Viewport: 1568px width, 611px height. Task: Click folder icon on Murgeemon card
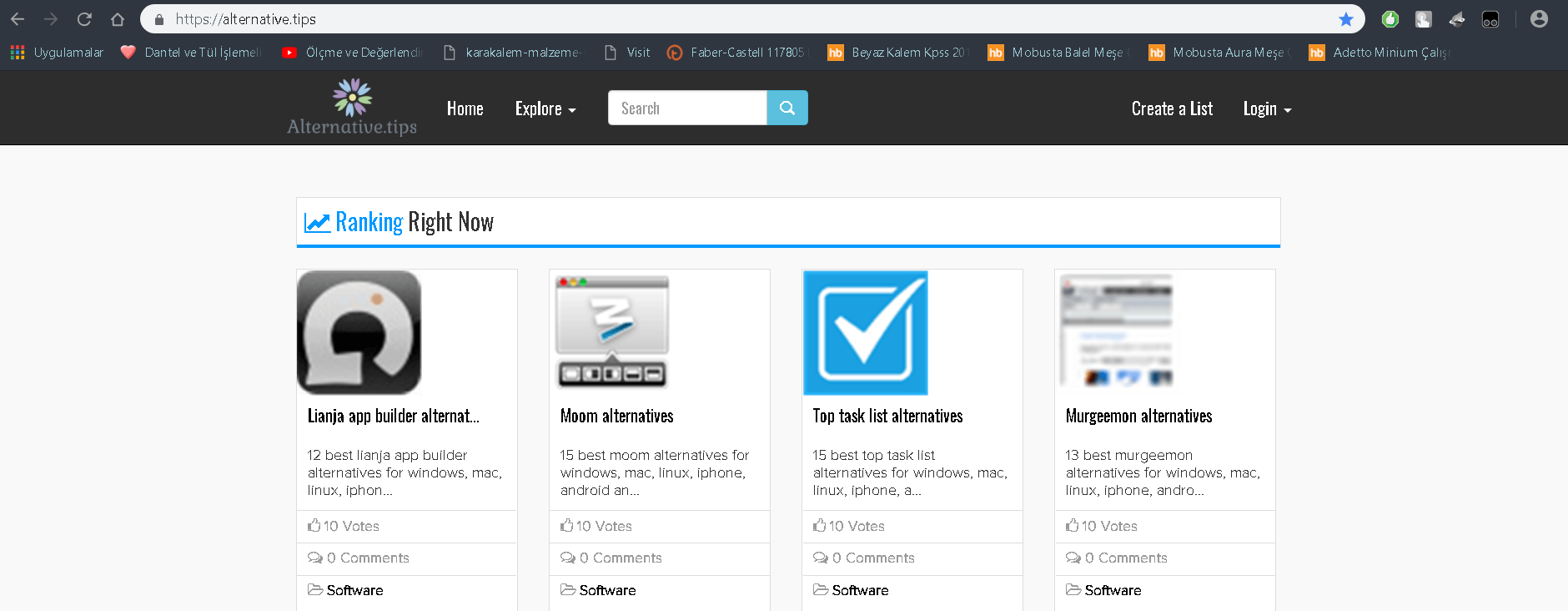(x=1073, y=589)
